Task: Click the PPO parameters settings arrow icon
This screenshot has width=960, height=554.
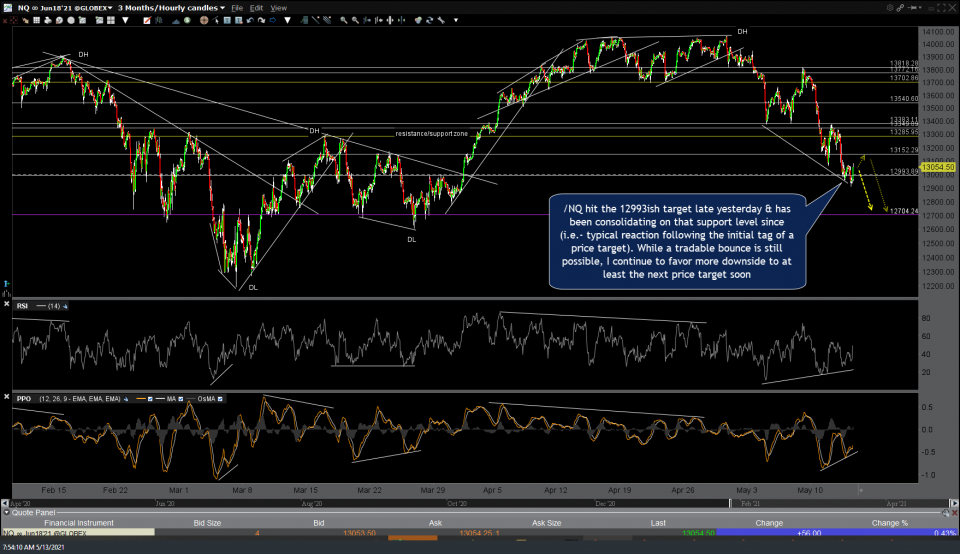Action: (x=126, y=399)
